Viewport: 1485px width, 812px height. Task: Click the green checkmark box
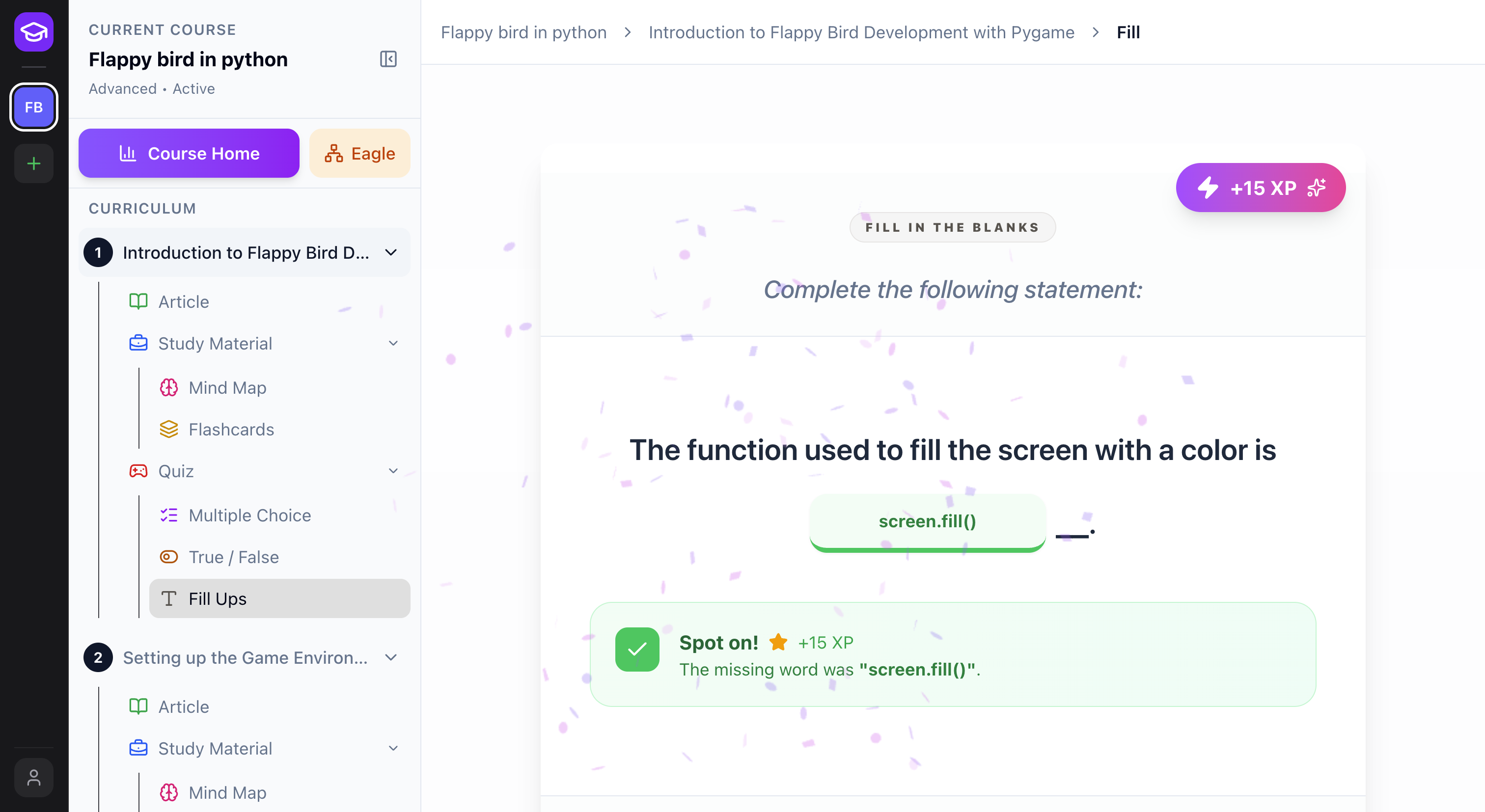click(636, 650)
